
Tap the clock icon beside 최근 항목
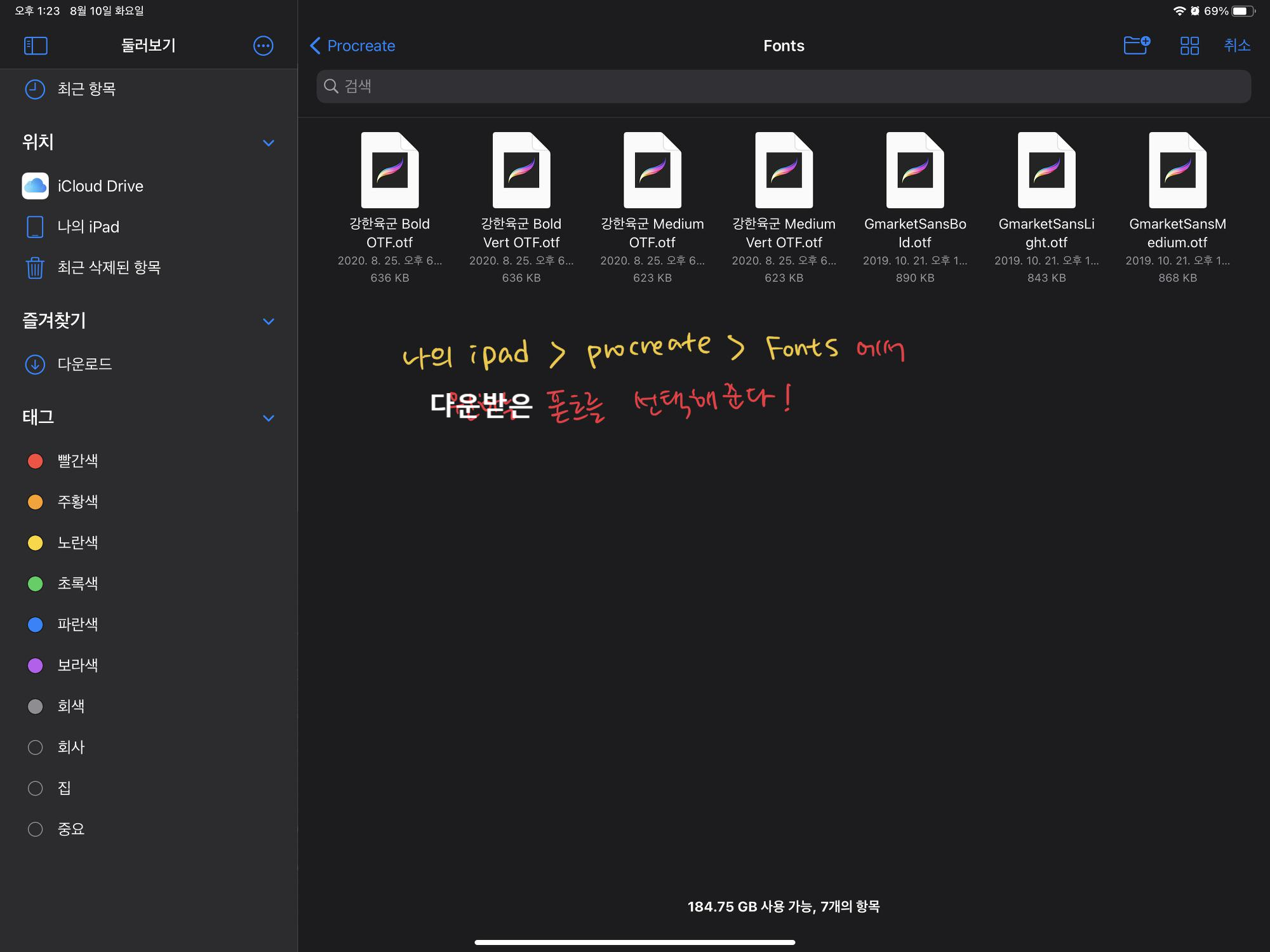coord(35,89)
